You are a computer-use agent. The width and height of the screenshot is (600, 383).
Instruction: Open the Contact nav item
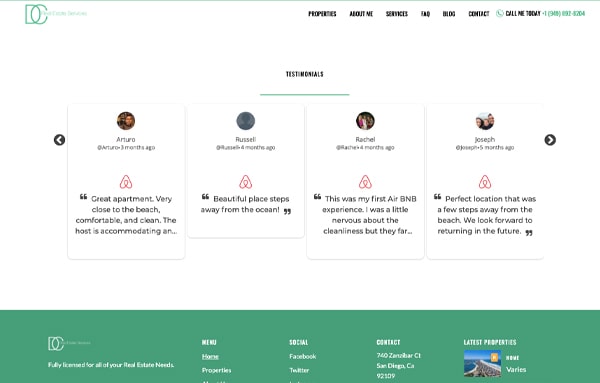coord(479,14)
